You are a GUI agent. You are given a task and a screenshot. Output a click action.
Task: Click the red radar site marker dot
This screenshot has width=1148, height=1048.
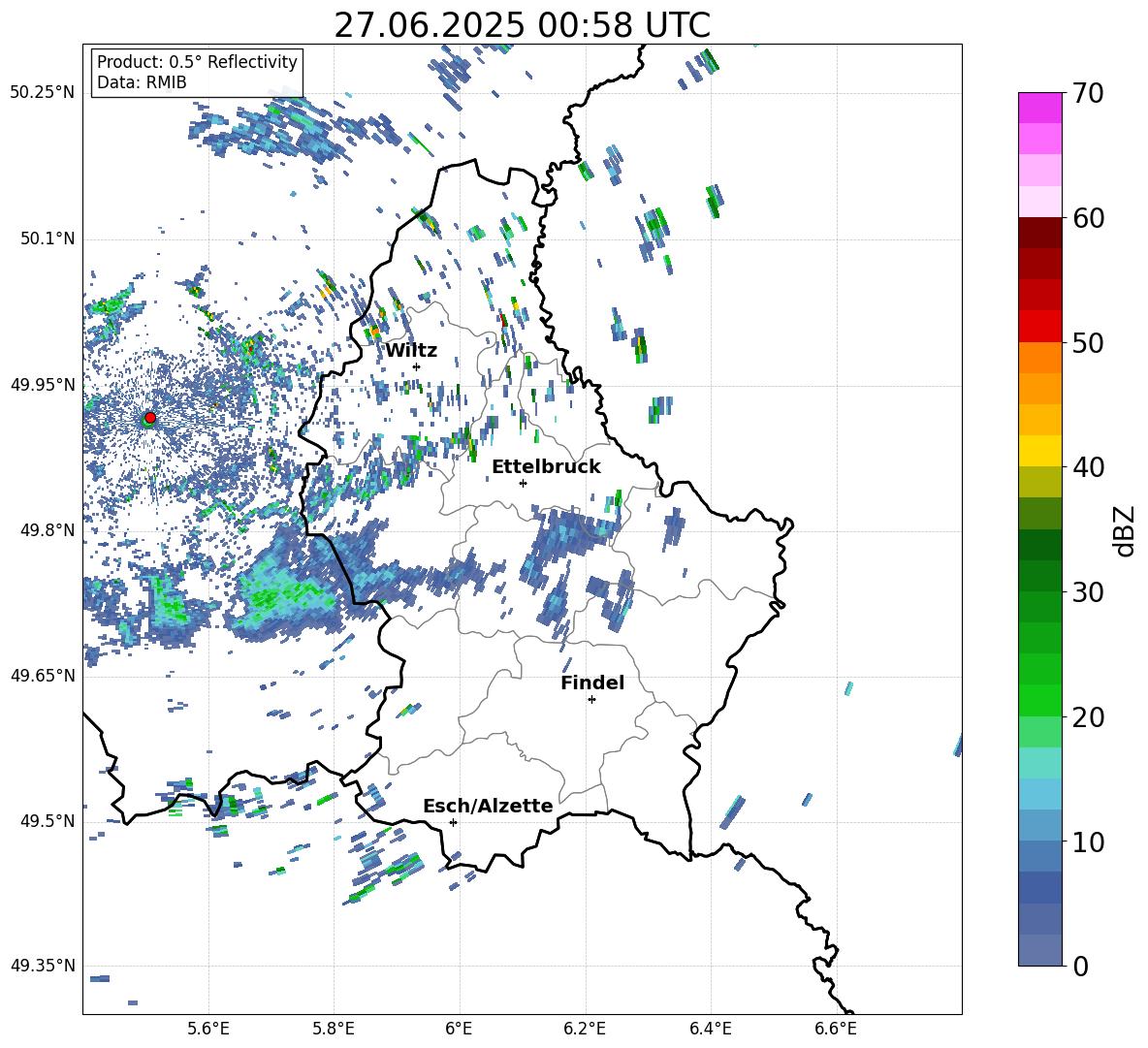tap(150, 417)
